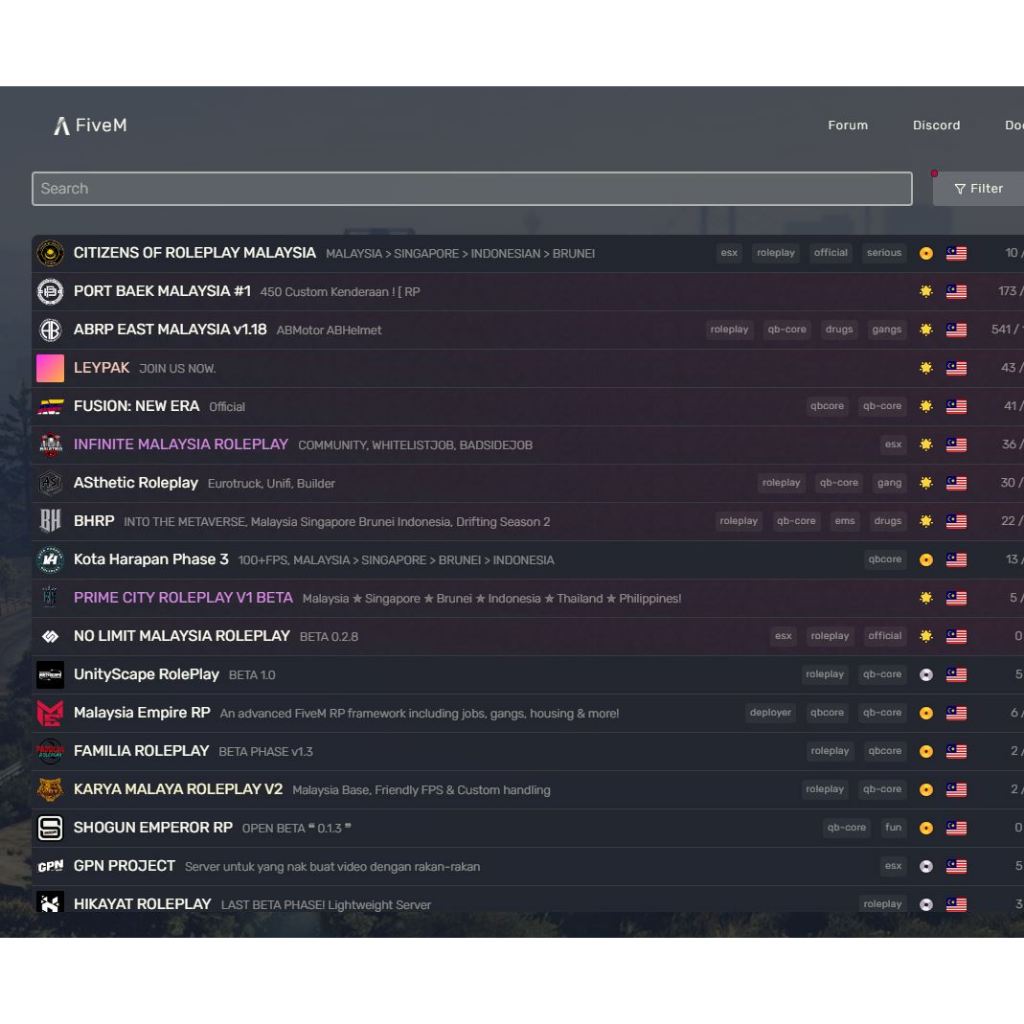The height and width of the screenshot is (1024, 1024).
Task: Toggle the qb-core tag on ABRP EAST MALAYSIA
Action: [786, 329]
